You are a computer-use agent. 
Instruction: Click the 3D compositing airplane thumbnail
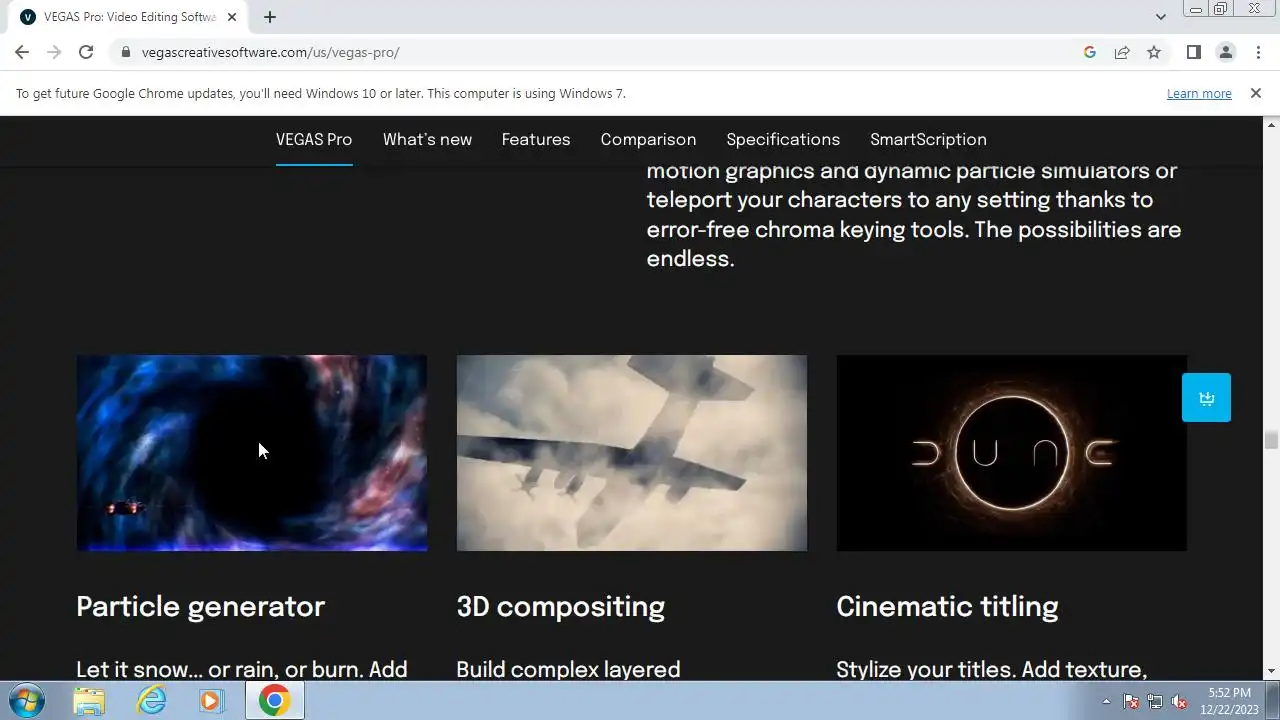pyautogui.click(x=632, y=453)
